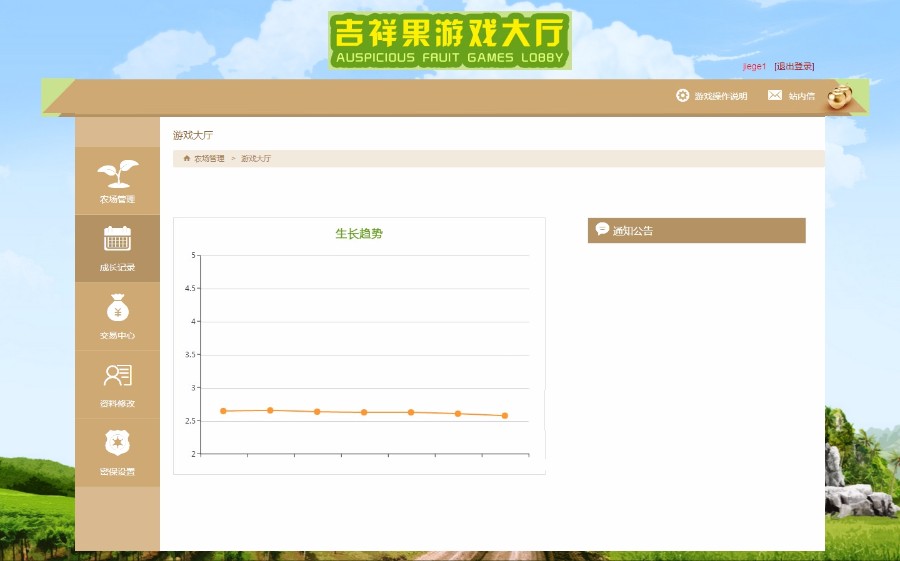Screen dimensions: 900x561
Task: Click the 吉祥果游戏大厅 logo banner
Action: (x=449, y=40)
